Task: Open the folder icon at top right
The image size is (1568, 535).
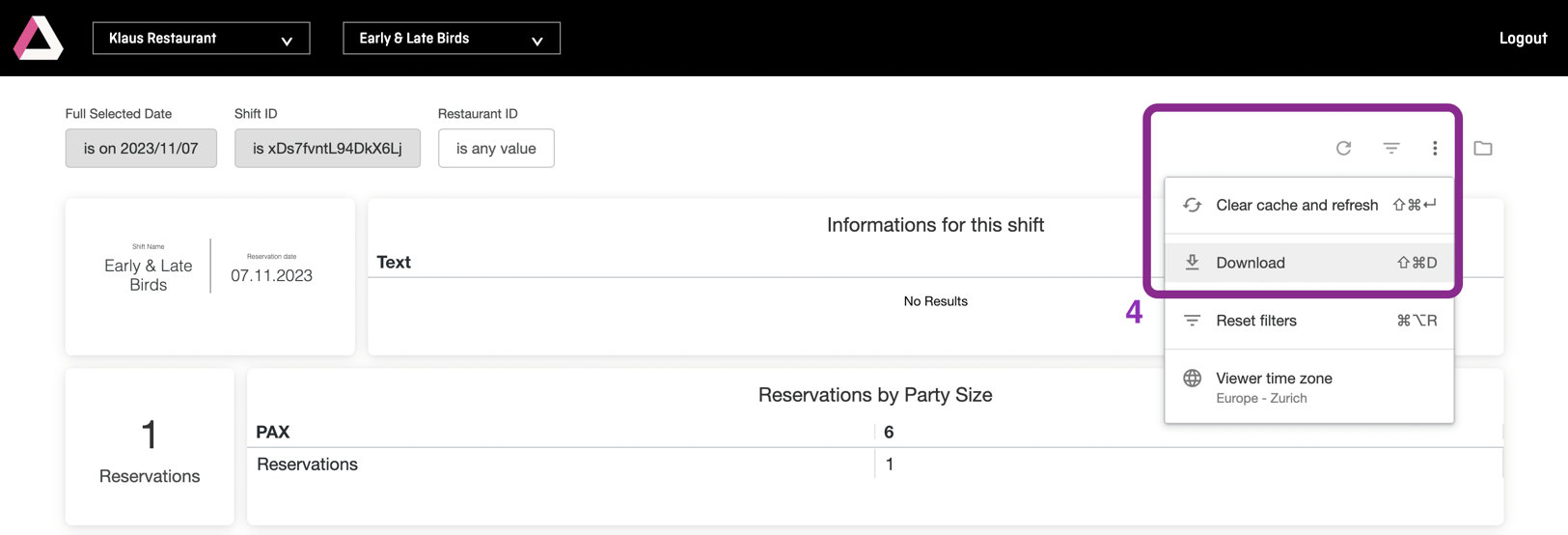Action: (1483, 148)
